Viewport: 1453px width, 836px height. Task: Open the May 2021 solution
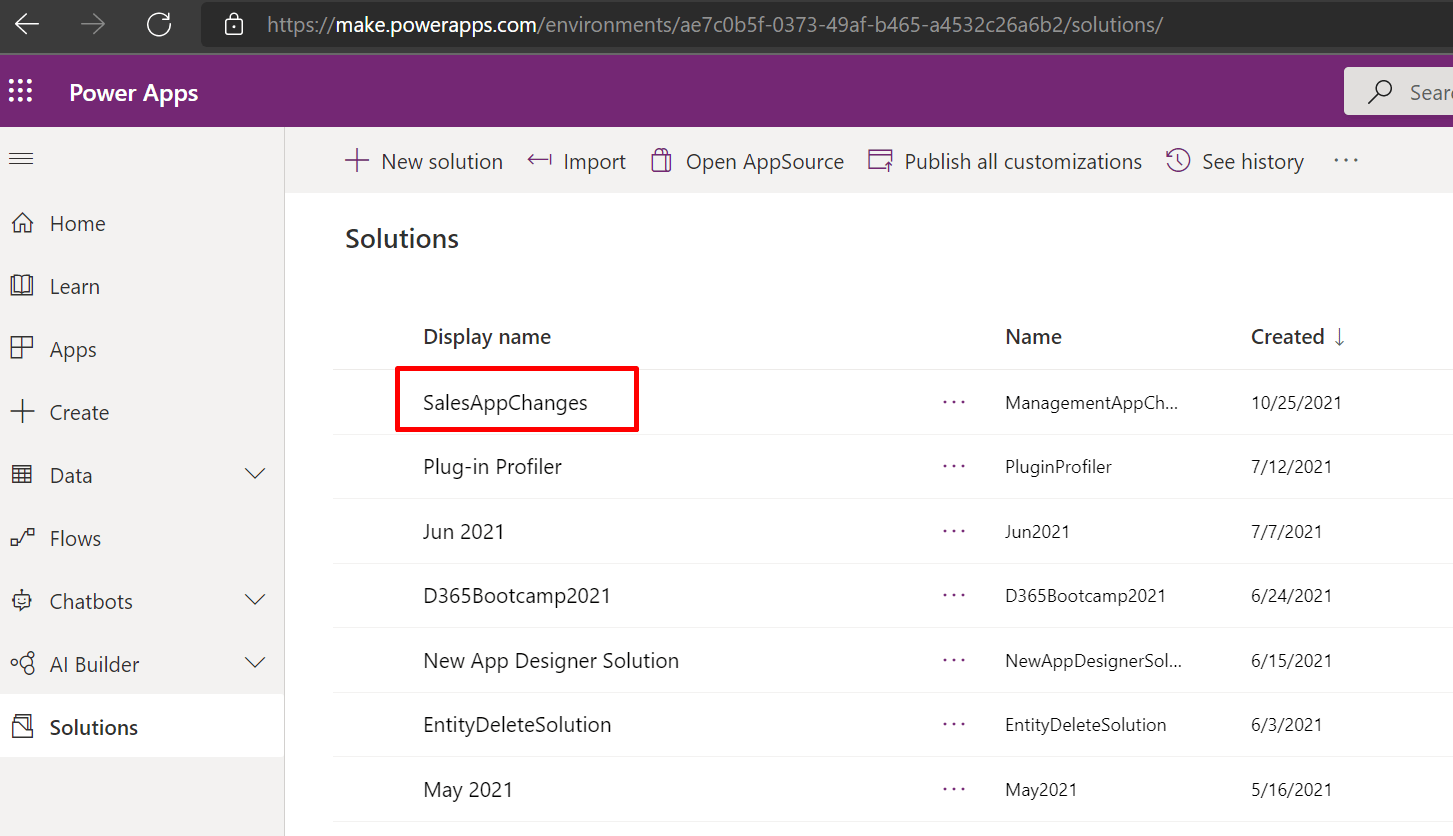point(468,790)
